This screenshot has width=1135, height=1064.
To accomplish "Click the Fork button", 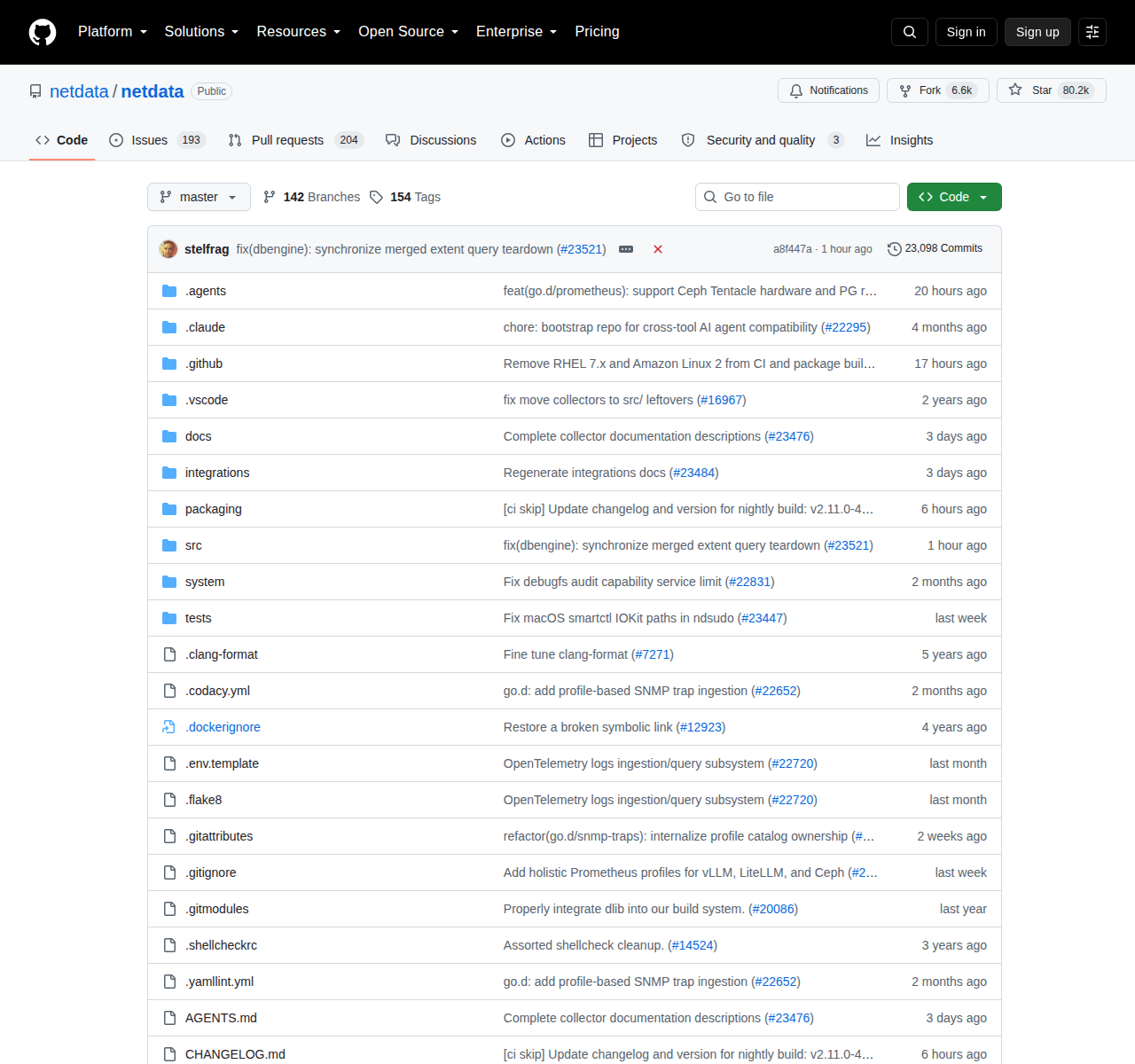I will click(938, 90).
